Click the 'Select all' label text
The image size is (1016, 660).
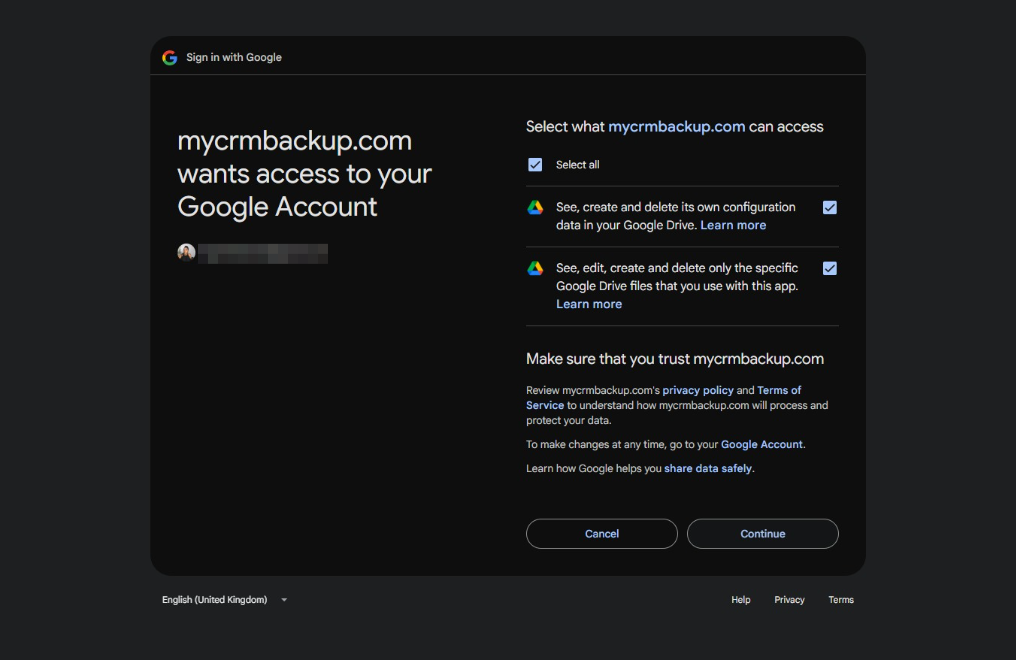point(577,165)
